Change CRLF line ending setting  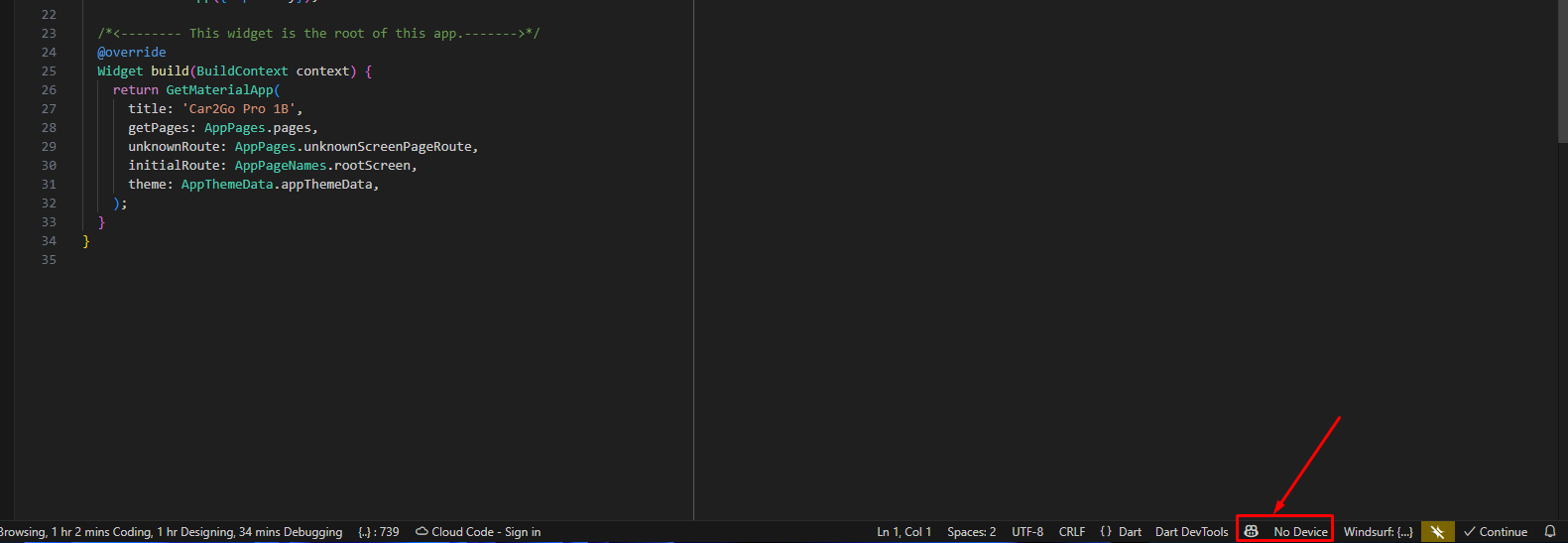click(x=1072, y=532)
